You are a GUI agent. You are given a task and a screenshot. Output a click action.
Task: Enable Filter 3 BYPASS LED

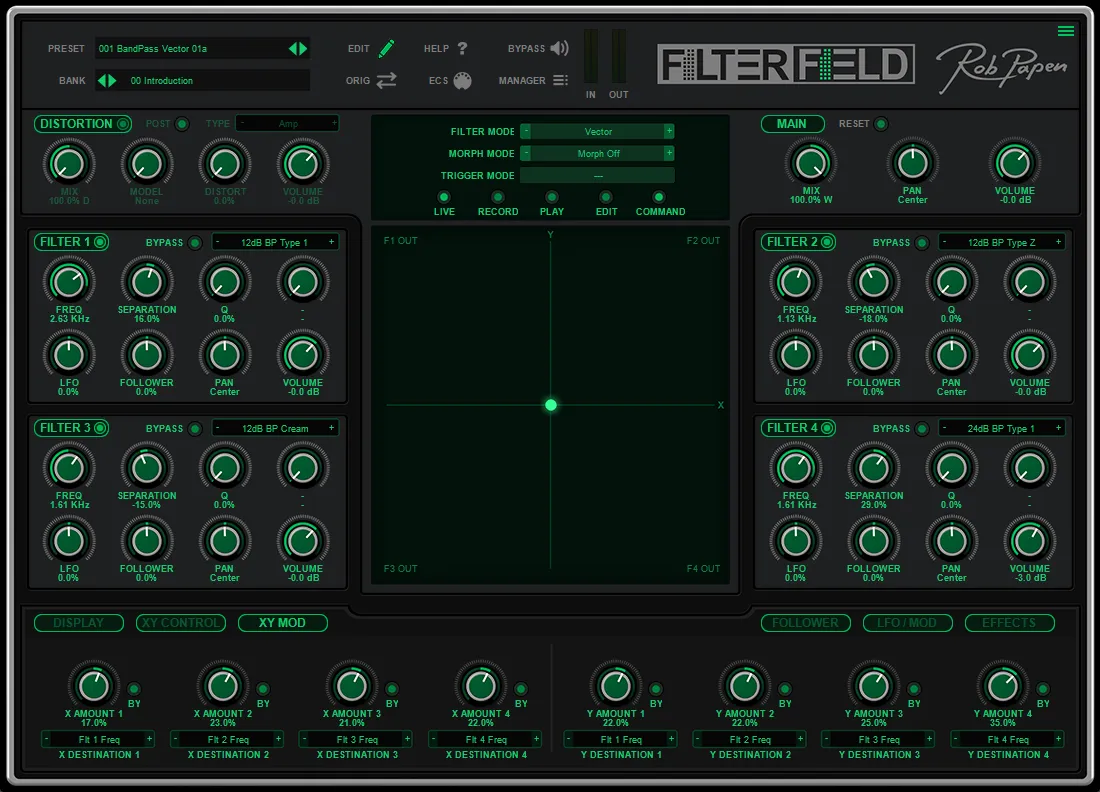point(195,429)
